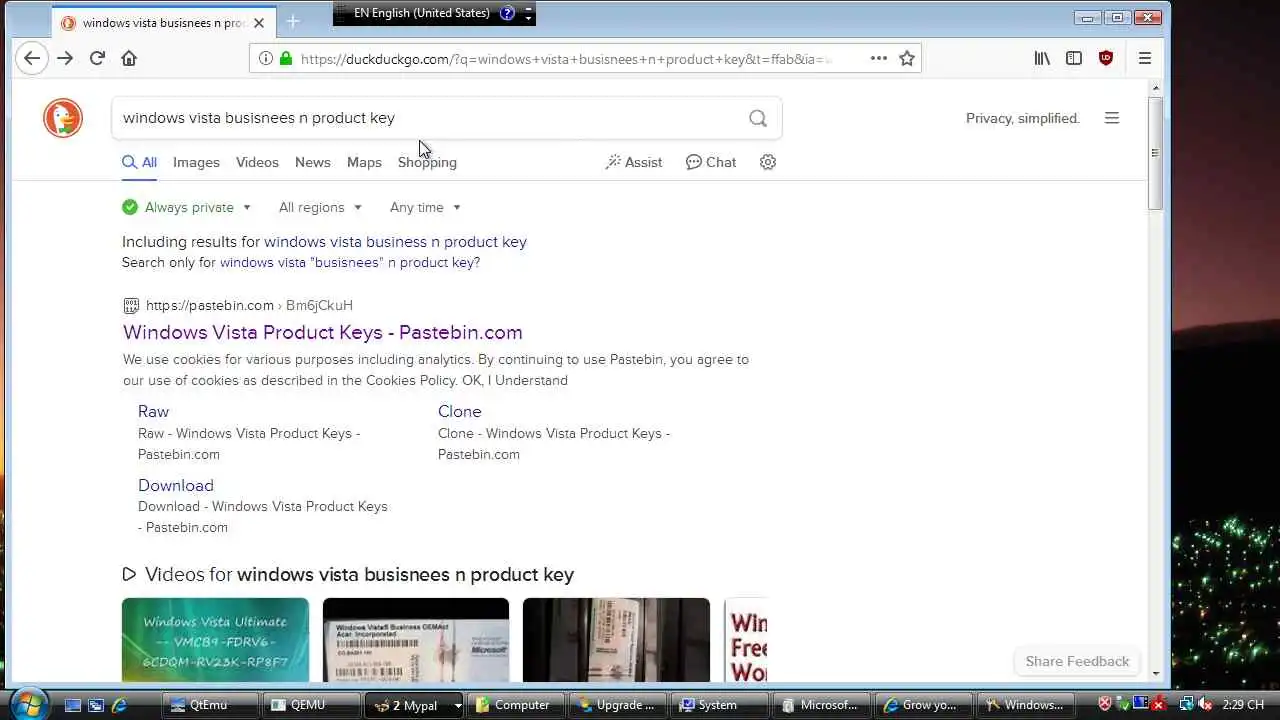Show desktop from quick launch
The width and height of the screenshot is (1280, 720).
(72, 705)
